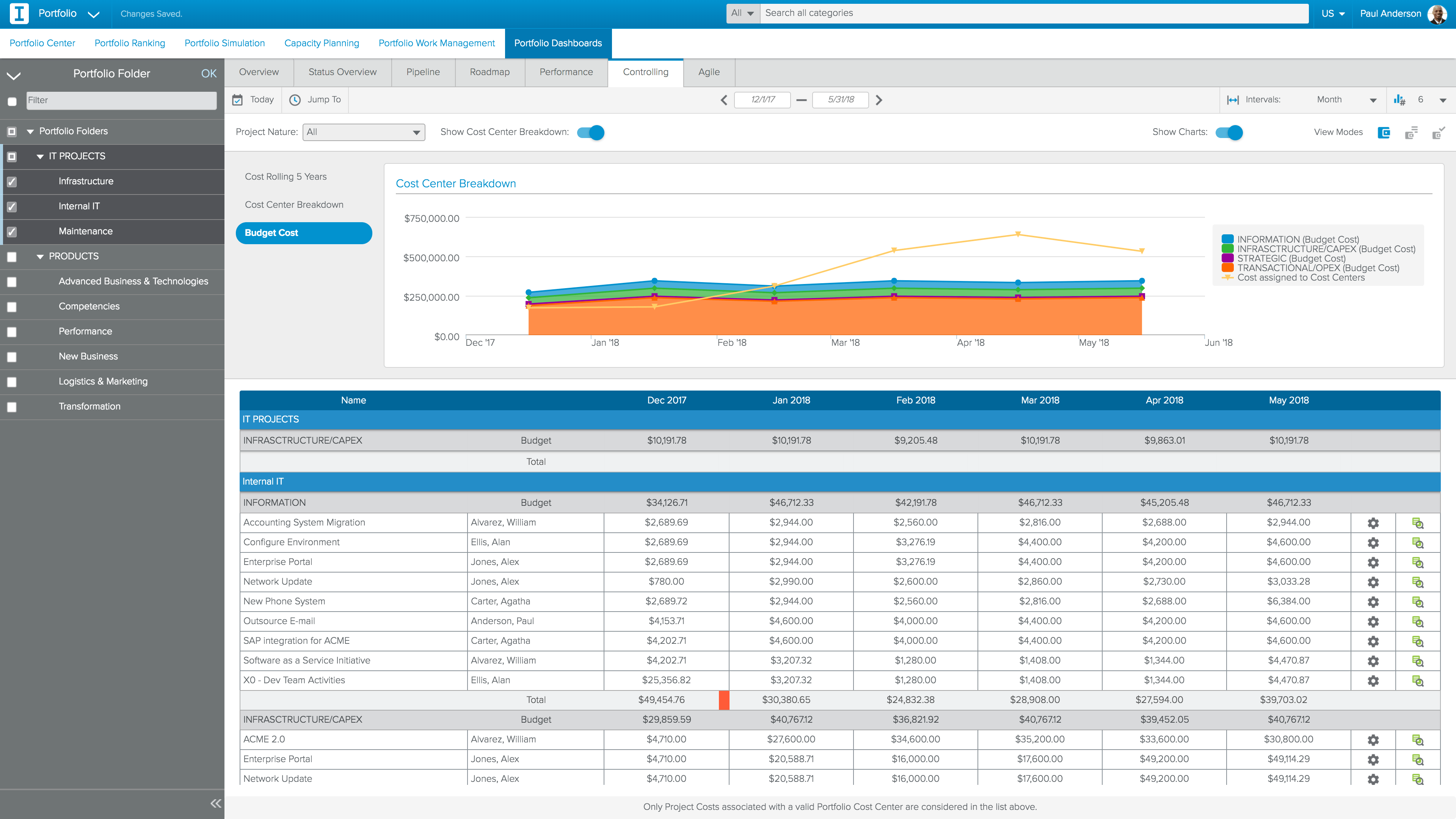Viewport: 1456px width, 819px height.
Task: Go to previous date range arrow
Action: [x=723, y=100]
